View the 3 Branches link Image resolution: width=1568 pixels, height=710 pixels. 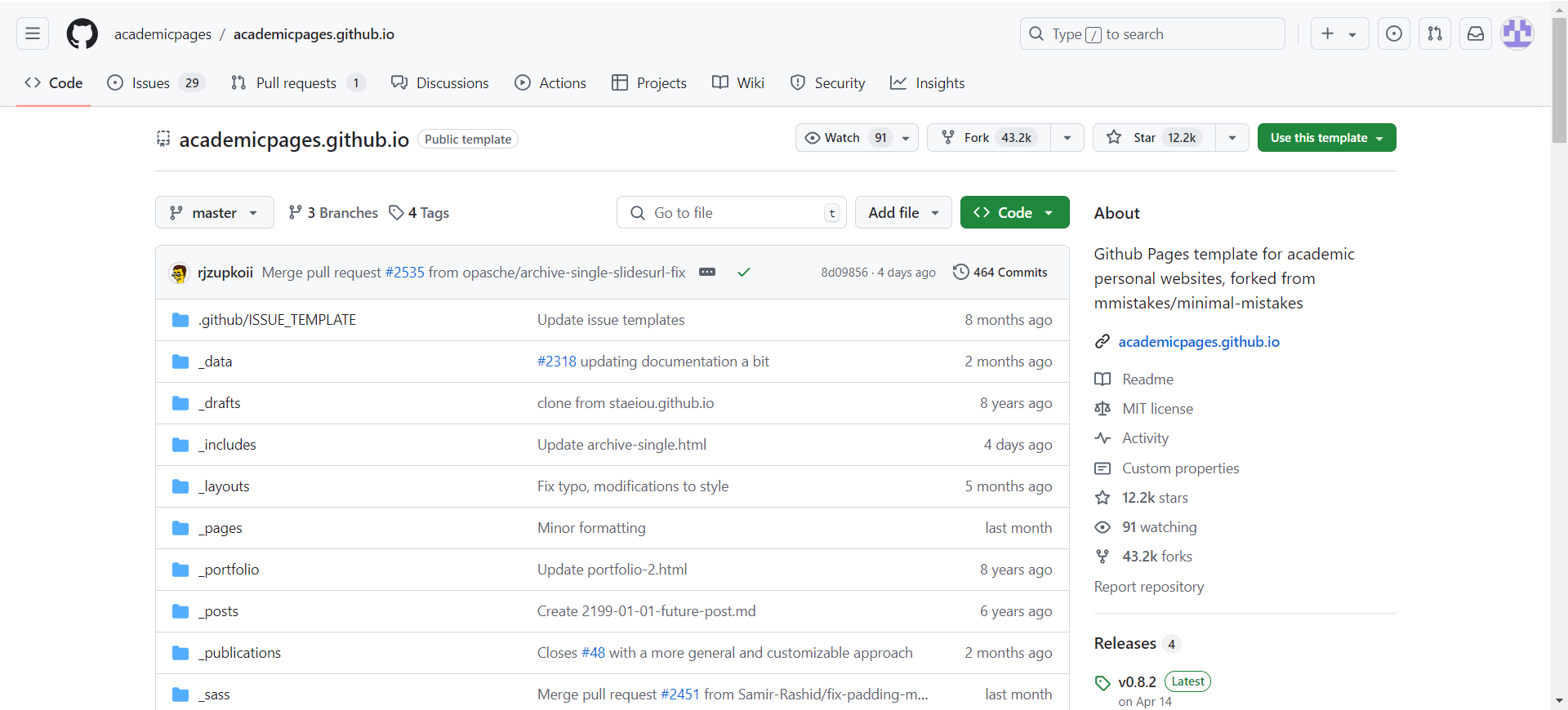333,212
